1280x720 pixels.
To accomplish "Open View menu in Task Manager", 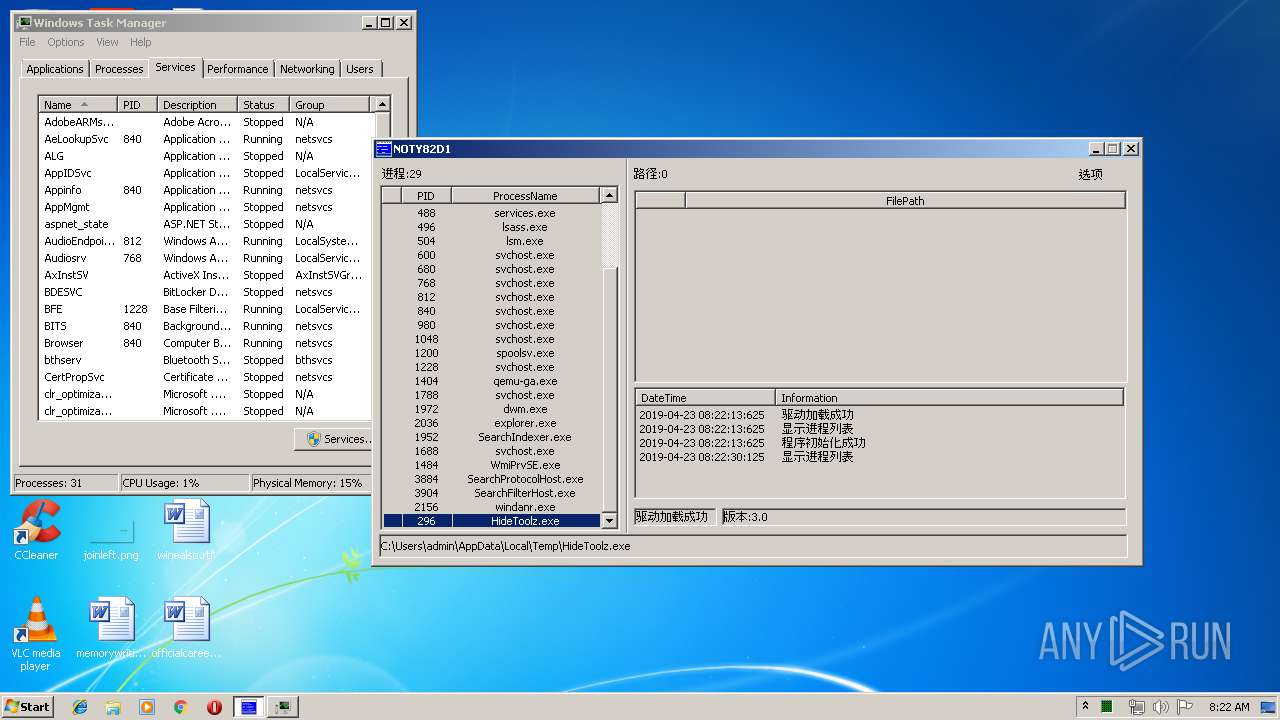I will click(x=107, y=42).
